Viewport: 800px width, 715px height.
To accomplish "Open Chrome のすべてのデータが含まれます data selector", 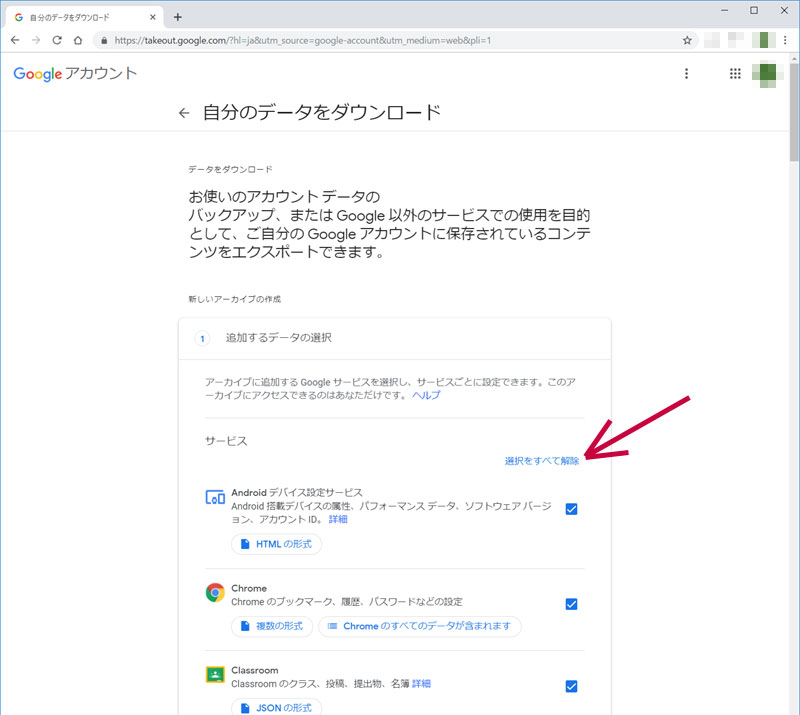I will [x=419, y=626].
